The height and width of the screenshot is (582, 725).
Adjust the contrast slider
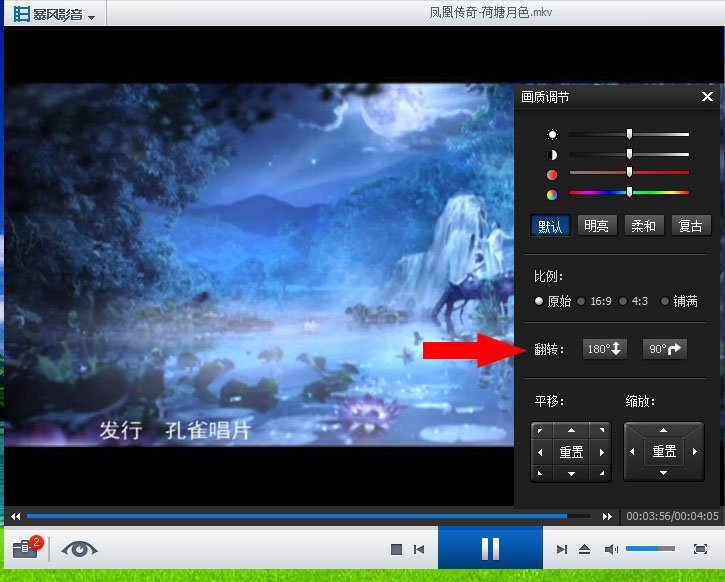[629, 154]
